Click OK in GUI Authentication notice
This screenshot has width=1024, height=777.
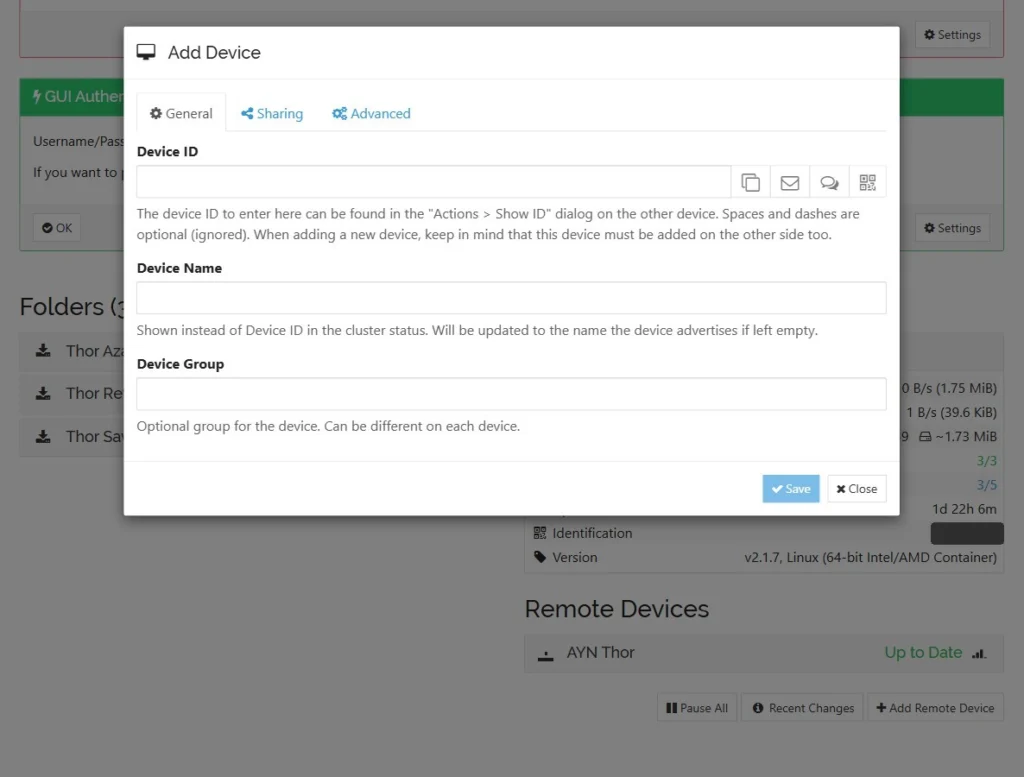pos(57,228)
